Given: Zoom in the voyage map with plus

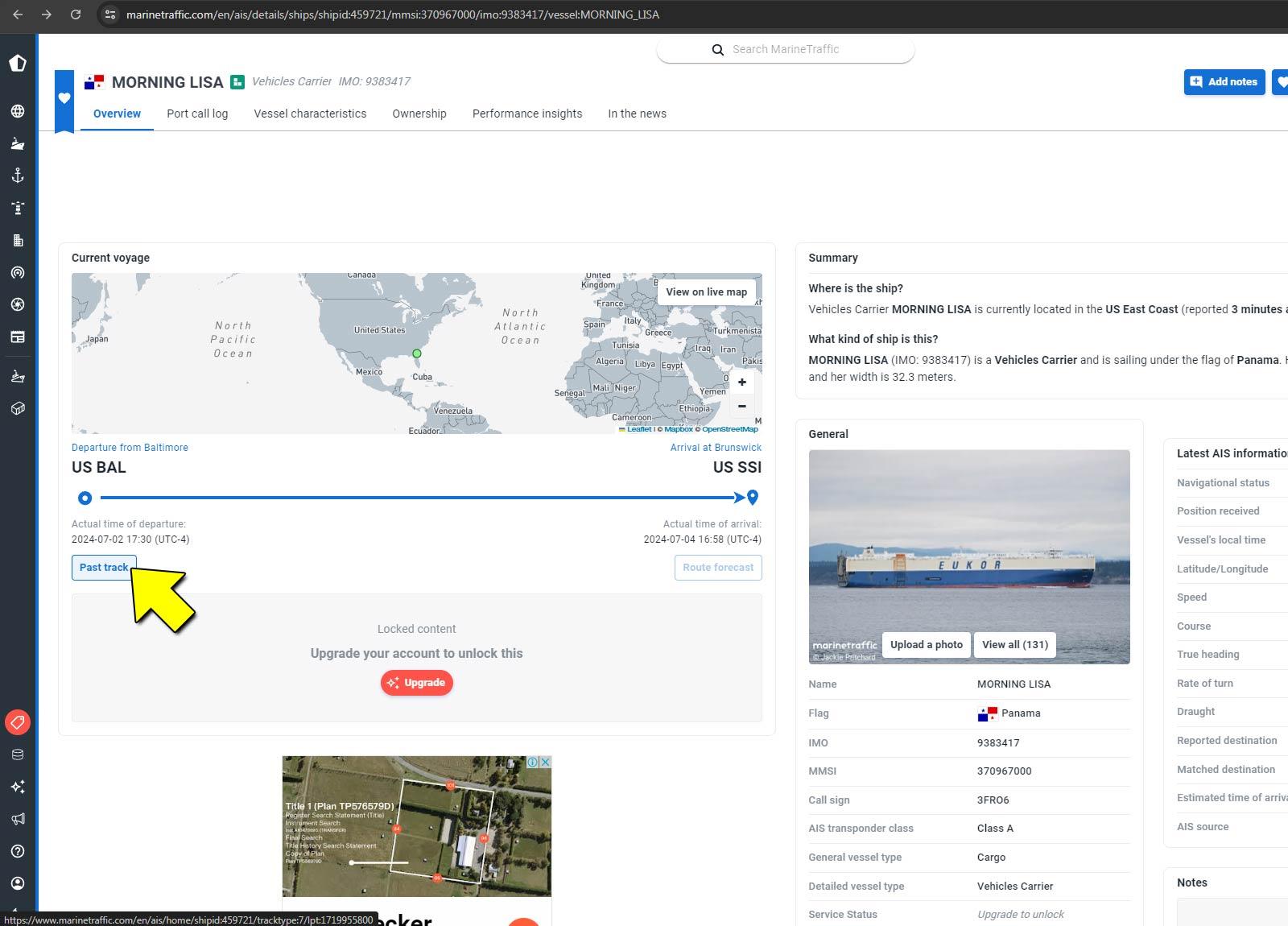Looking at the screenshot, I should 742,382.
